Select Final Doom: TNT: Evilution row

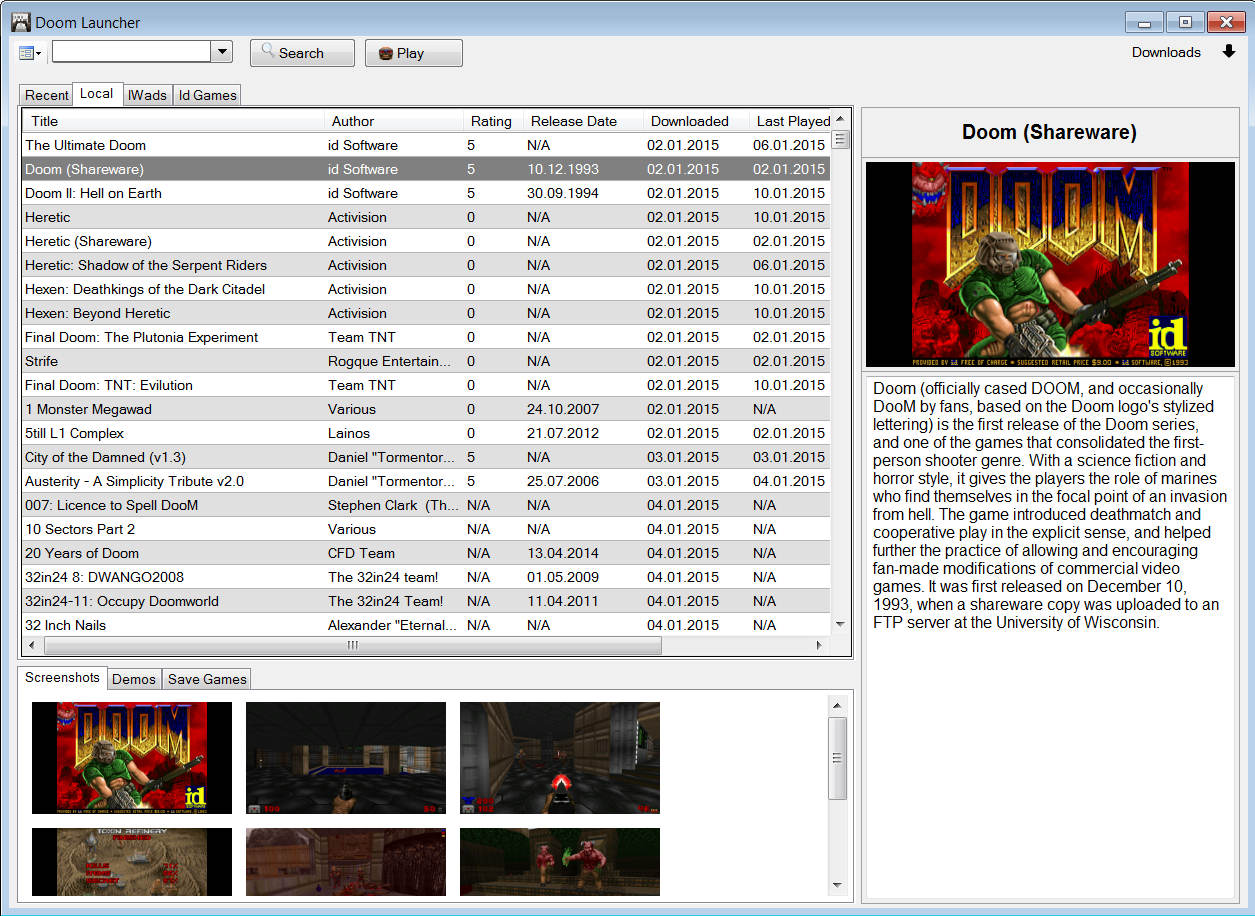tap(427, 385)
